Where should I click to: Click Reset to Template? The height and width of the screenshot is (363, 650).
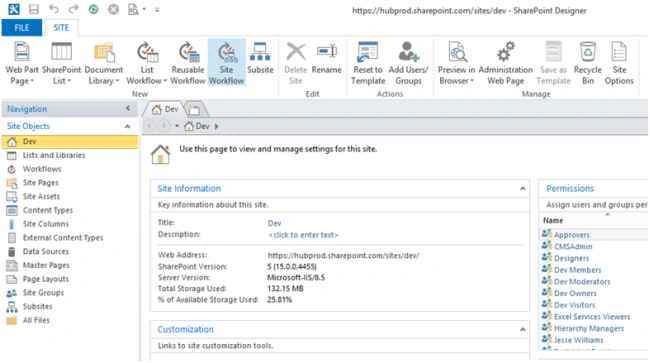[x=368, y=63]
